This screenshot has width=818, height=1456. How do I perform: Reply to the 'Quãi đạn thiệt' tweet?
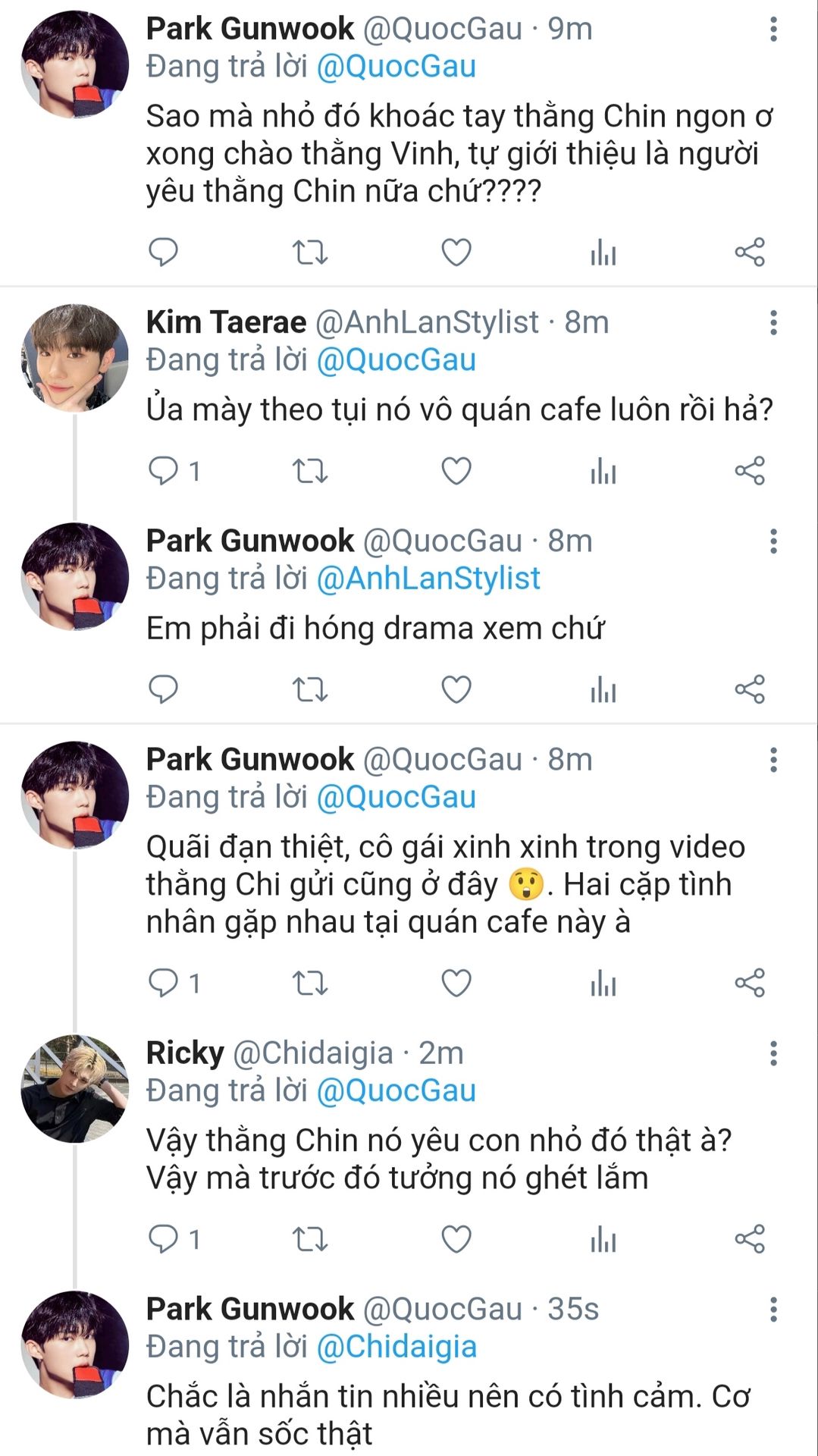[x=163, y=984]
